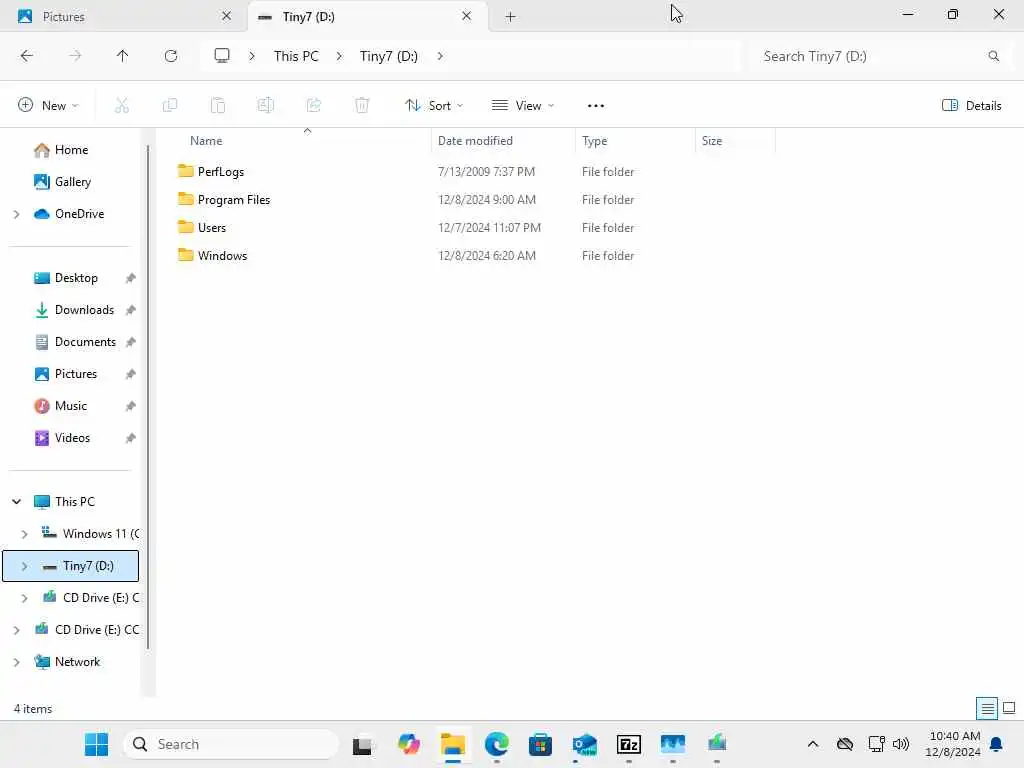
Task: Go up one folder level
Action: coord(122,56)
